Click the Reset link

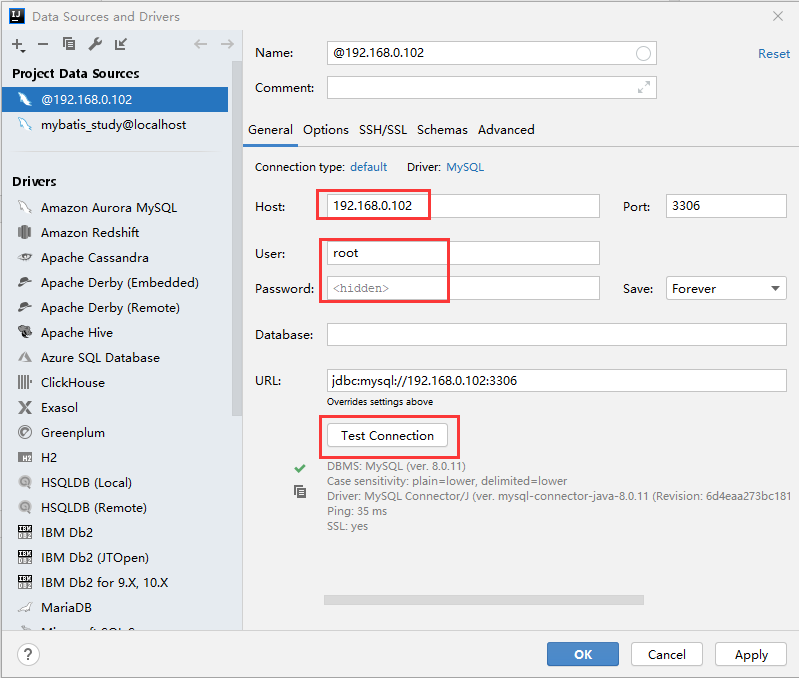point(774,53)
